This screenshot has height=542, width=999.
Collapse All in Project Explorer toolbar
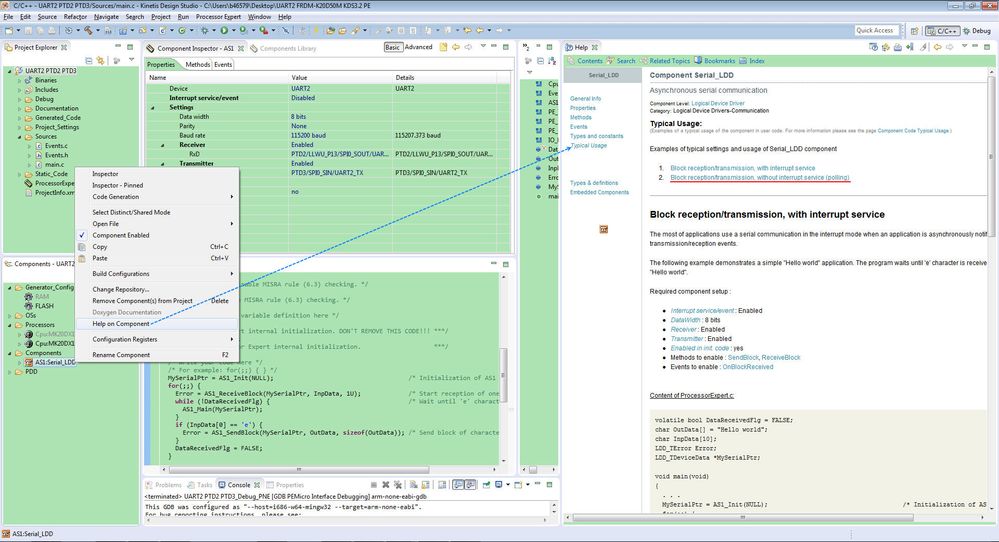[89, 61]
